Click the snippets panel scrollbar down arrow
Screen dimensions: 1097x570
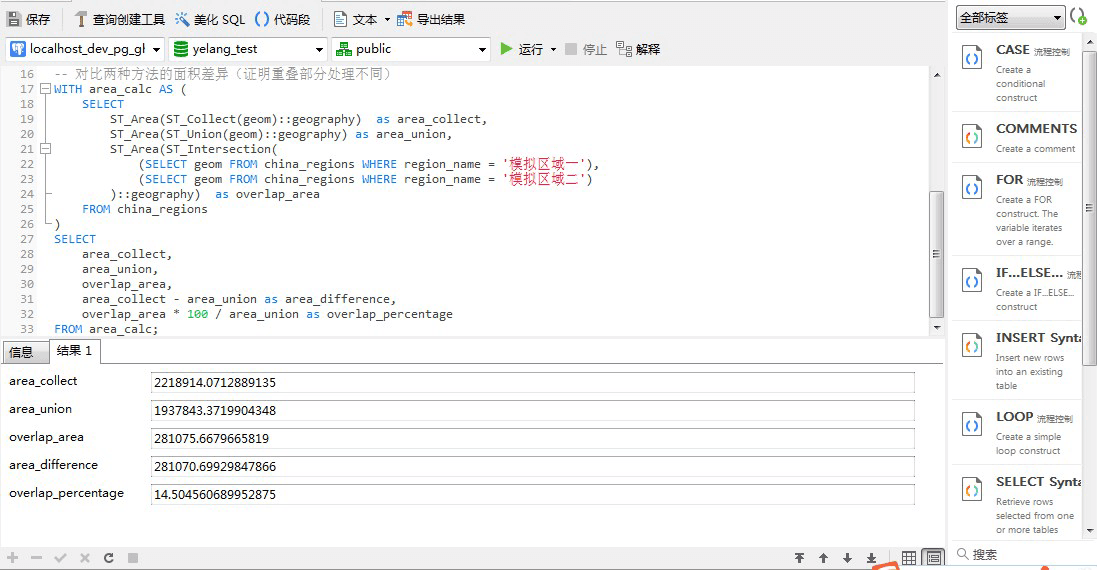click(1089, 532)
